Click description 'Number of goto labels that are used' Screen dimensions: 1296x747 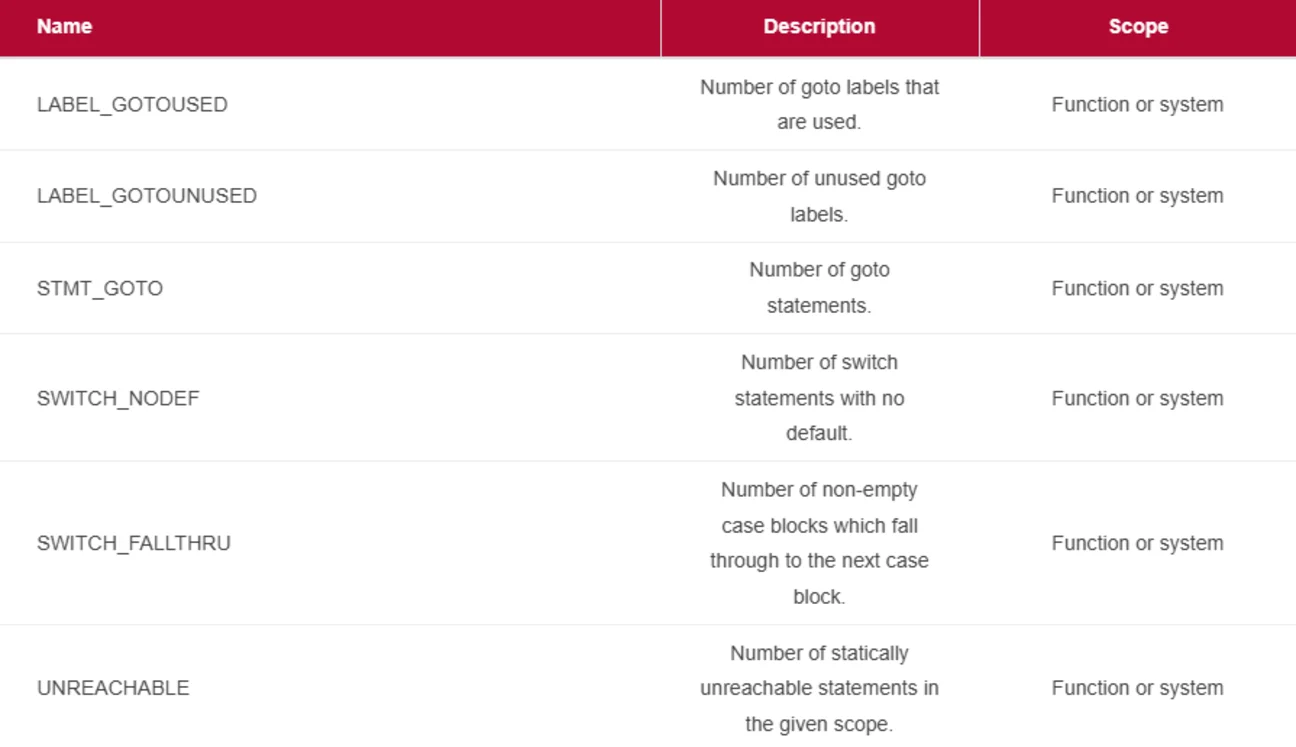[819, 104]
